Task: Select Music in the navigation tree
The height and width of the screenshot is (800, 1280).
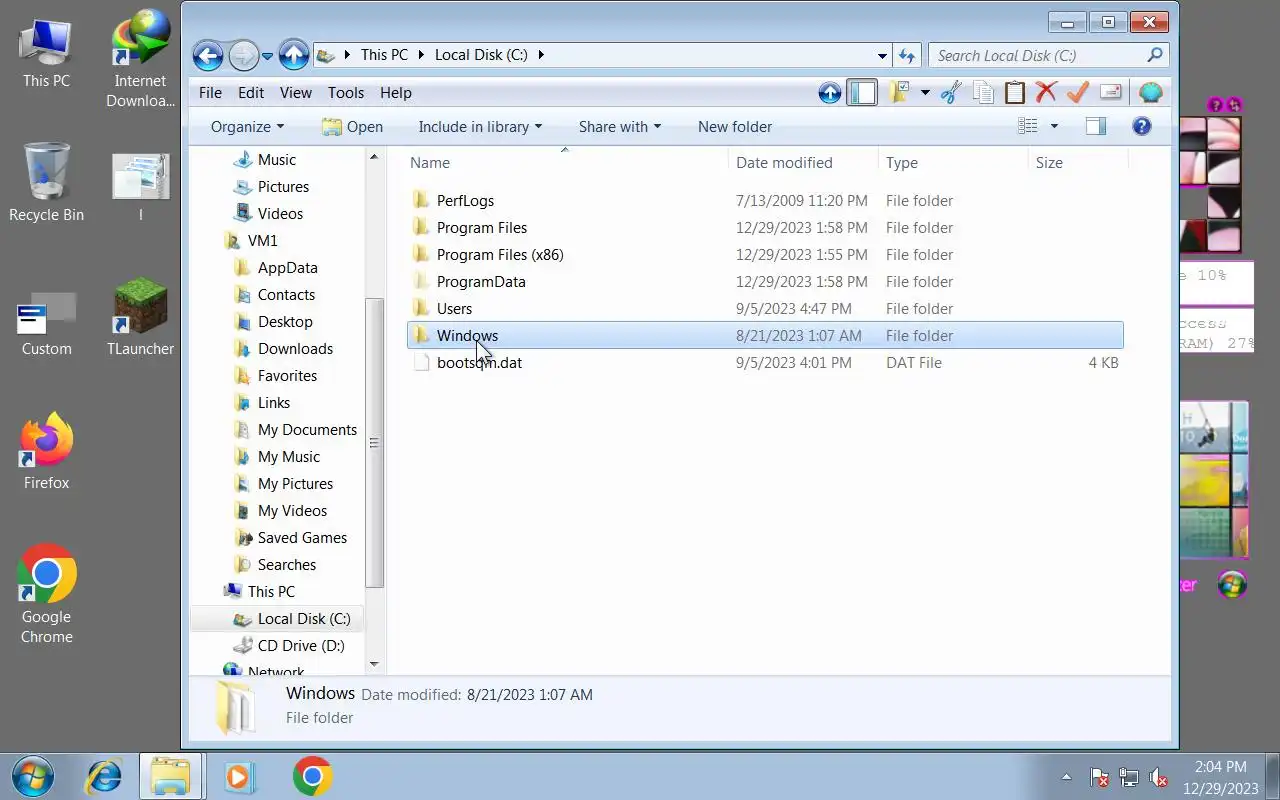Action: click(276, 159)
